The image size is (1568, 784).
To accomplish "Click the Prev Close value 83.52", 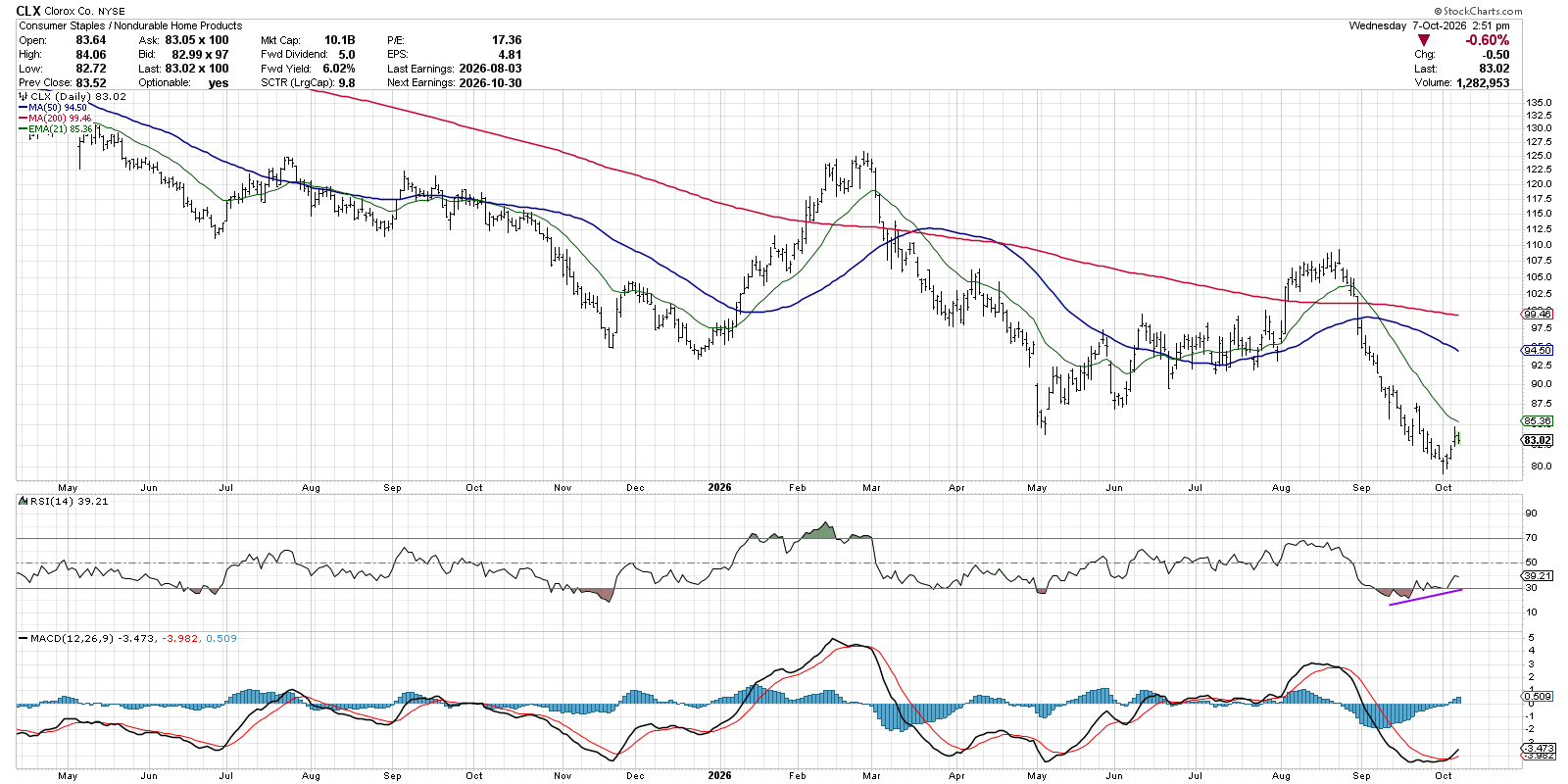I will coord(91,83).
